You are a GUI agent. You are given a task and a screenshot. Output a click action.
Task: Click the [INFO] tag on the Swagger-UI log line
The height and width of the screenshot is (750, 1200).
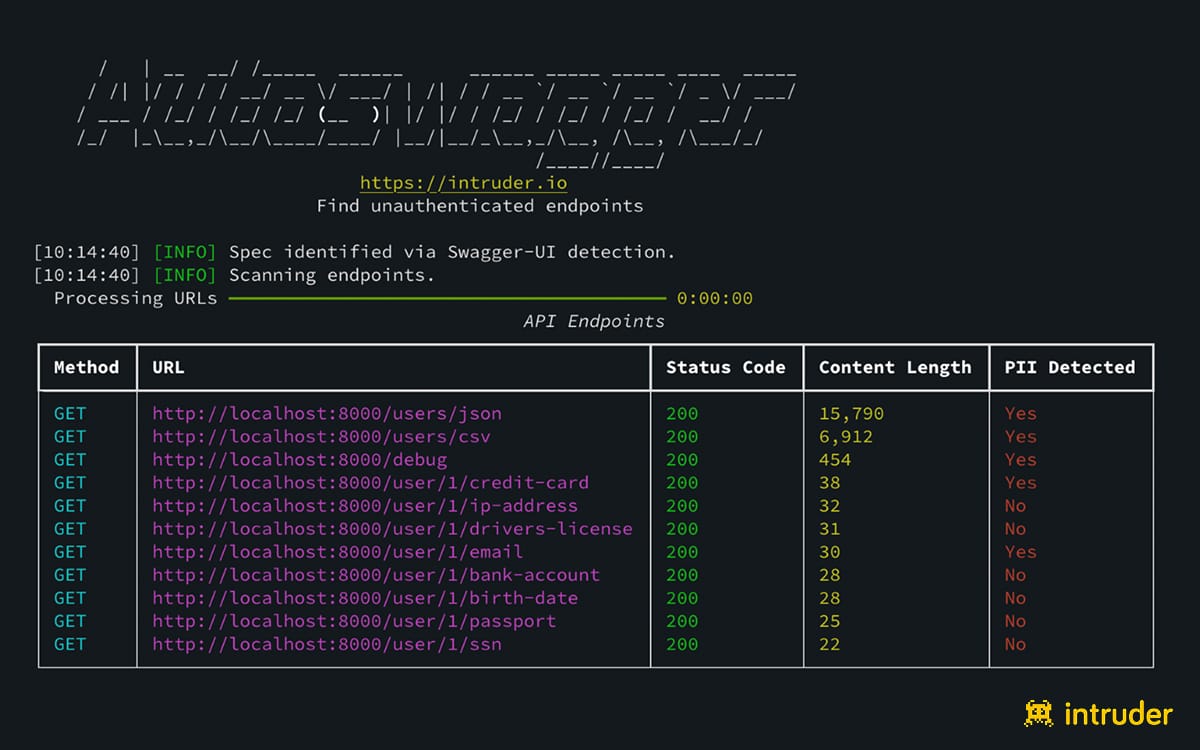185,252
